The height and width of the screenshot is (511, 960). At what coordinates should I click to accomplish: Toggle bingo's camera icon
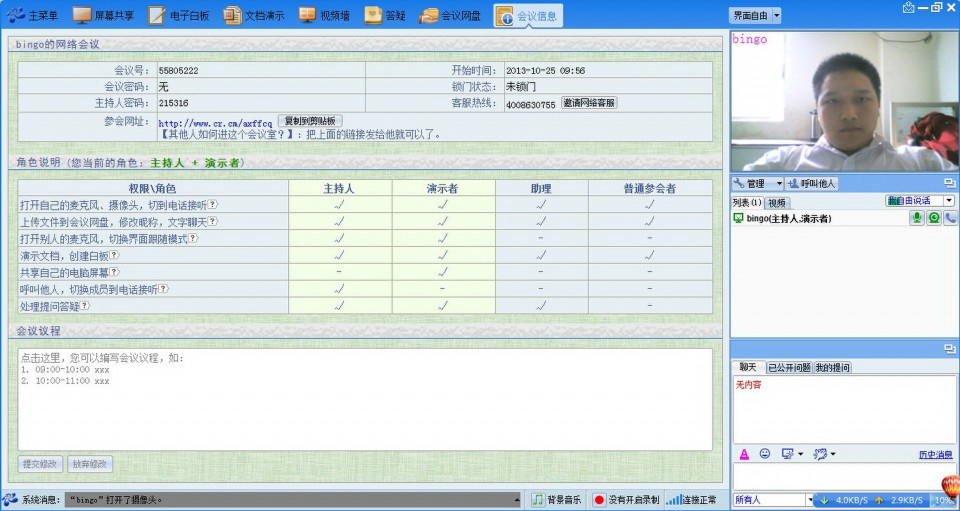pyautogui.click(x=933, y=218)
